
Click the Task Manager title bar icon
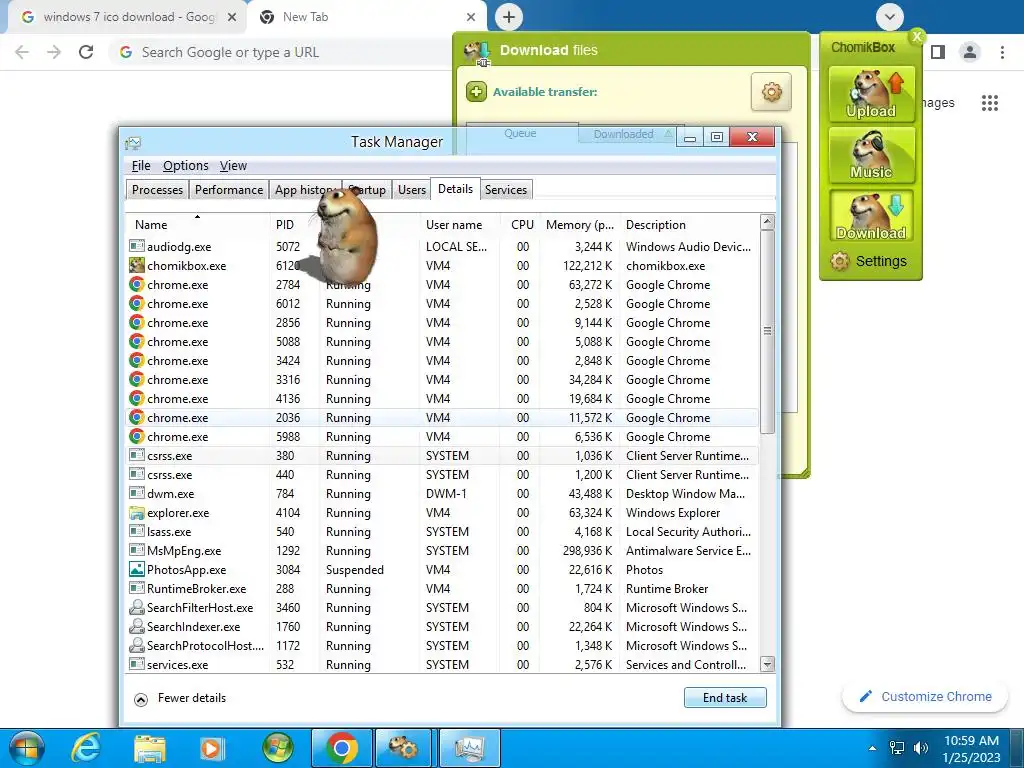[x=133, y=142]
